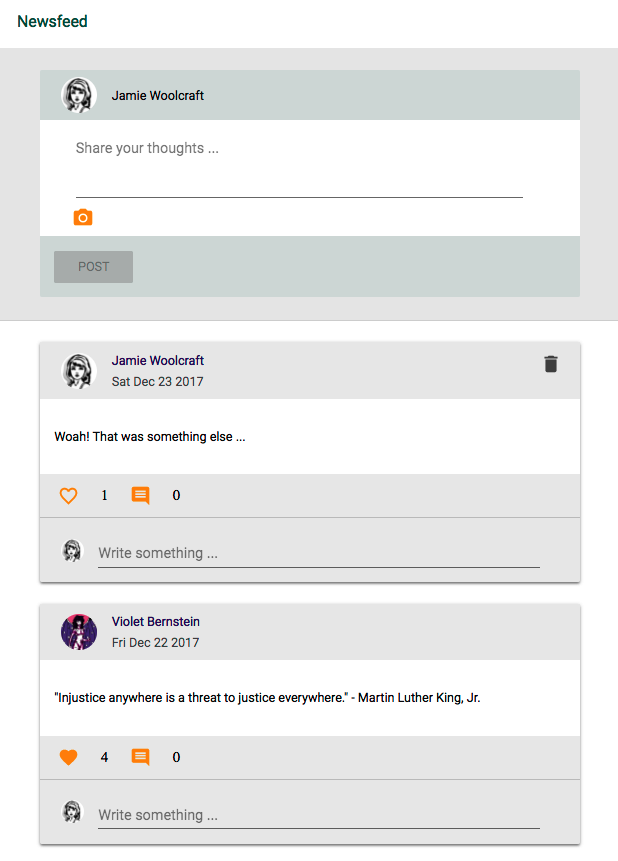Click the comment field under Violet's post
Screen dimensions: 618x861
click(x=318, y=815)
